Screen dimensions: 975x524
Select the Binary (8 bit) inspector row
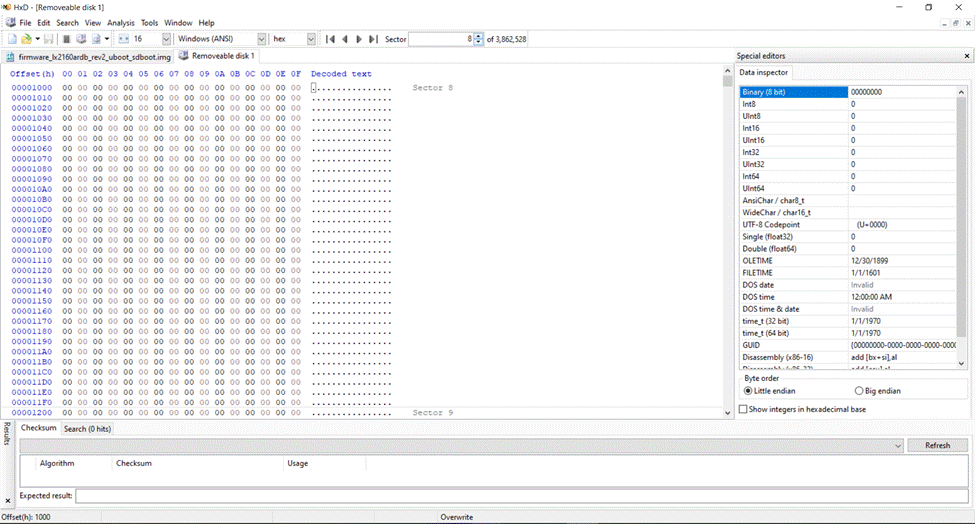[x=848, y=92]
